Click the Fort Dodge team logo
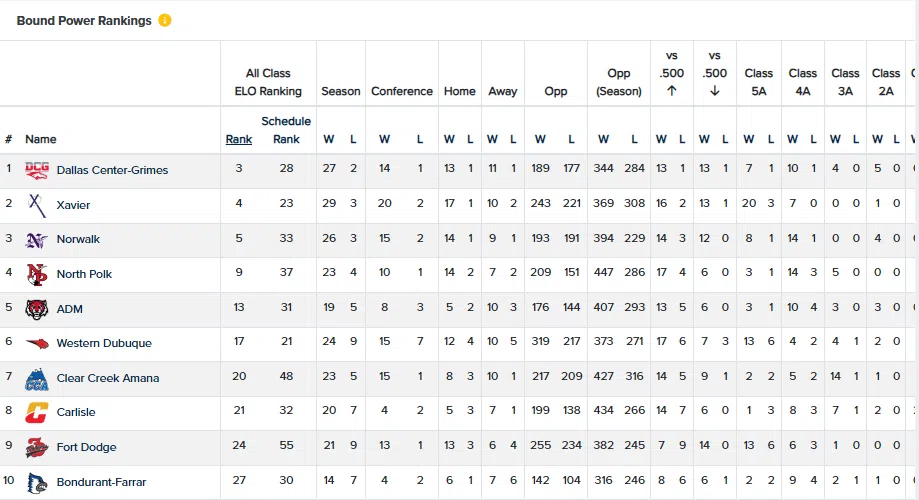Image resolution: width=919 pixels, height=500 pixels. [x=37, y=448]
